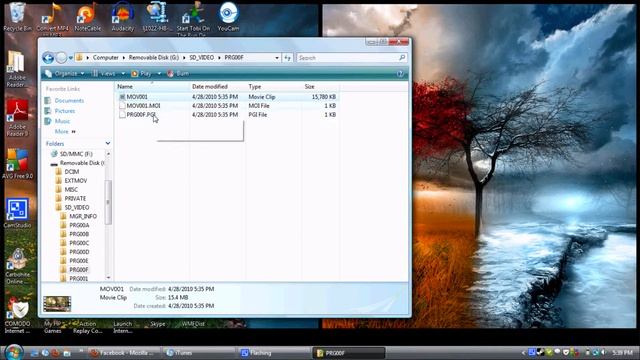Click the Burn toolbar button
Image resolution: width=640 pixels, height=360 pixels.
178,73
